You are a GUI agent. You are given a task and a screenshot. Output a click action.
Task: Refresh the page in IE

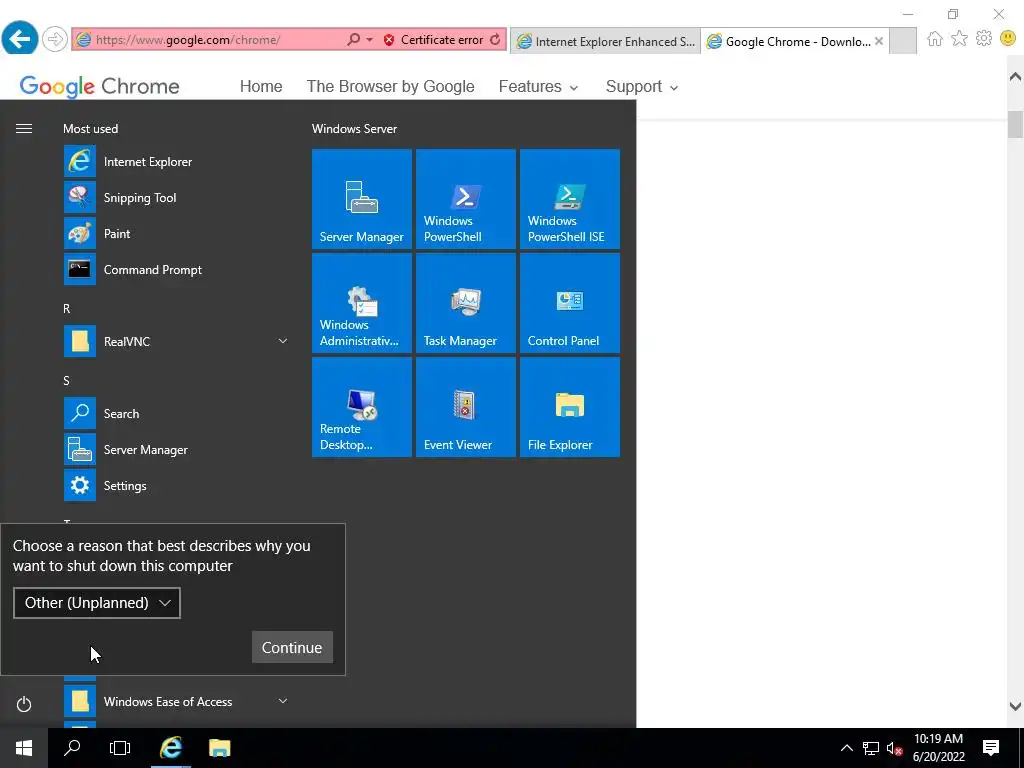click(x=495, y=40)
